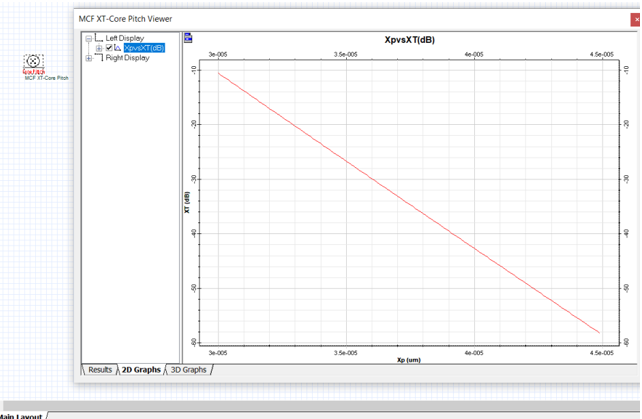Click the red crosstalk curve in the plot
The image size is (642, 419).
409,203
